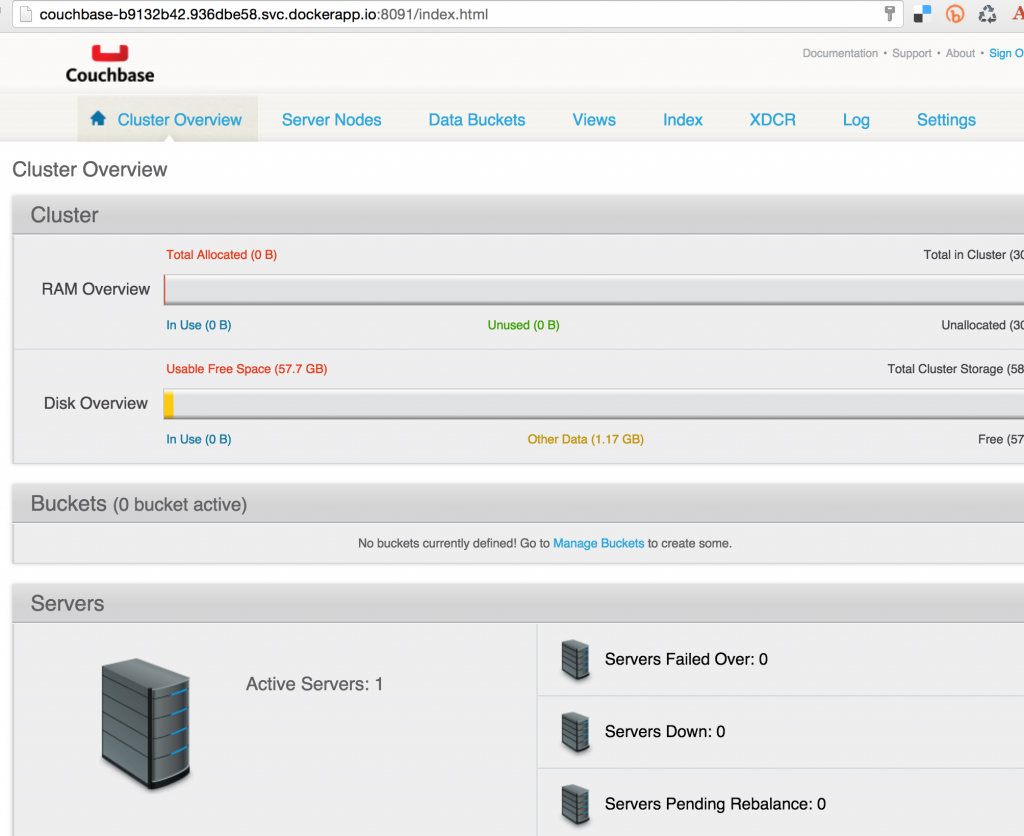Click the recycle arrows extension icon
The image size is (1024, 836).
click(987, 14)
